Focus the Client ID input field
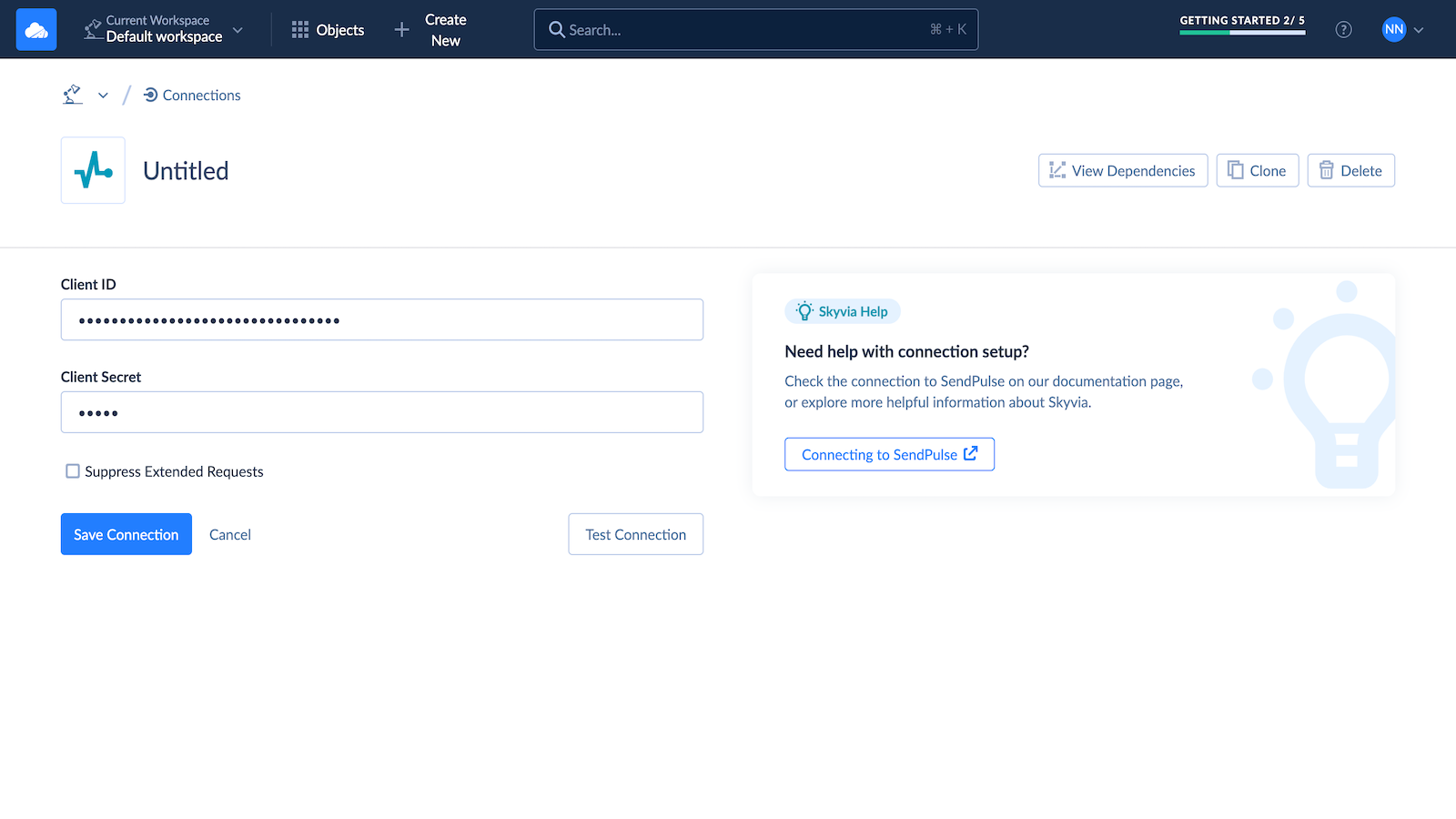 [381, 320]
